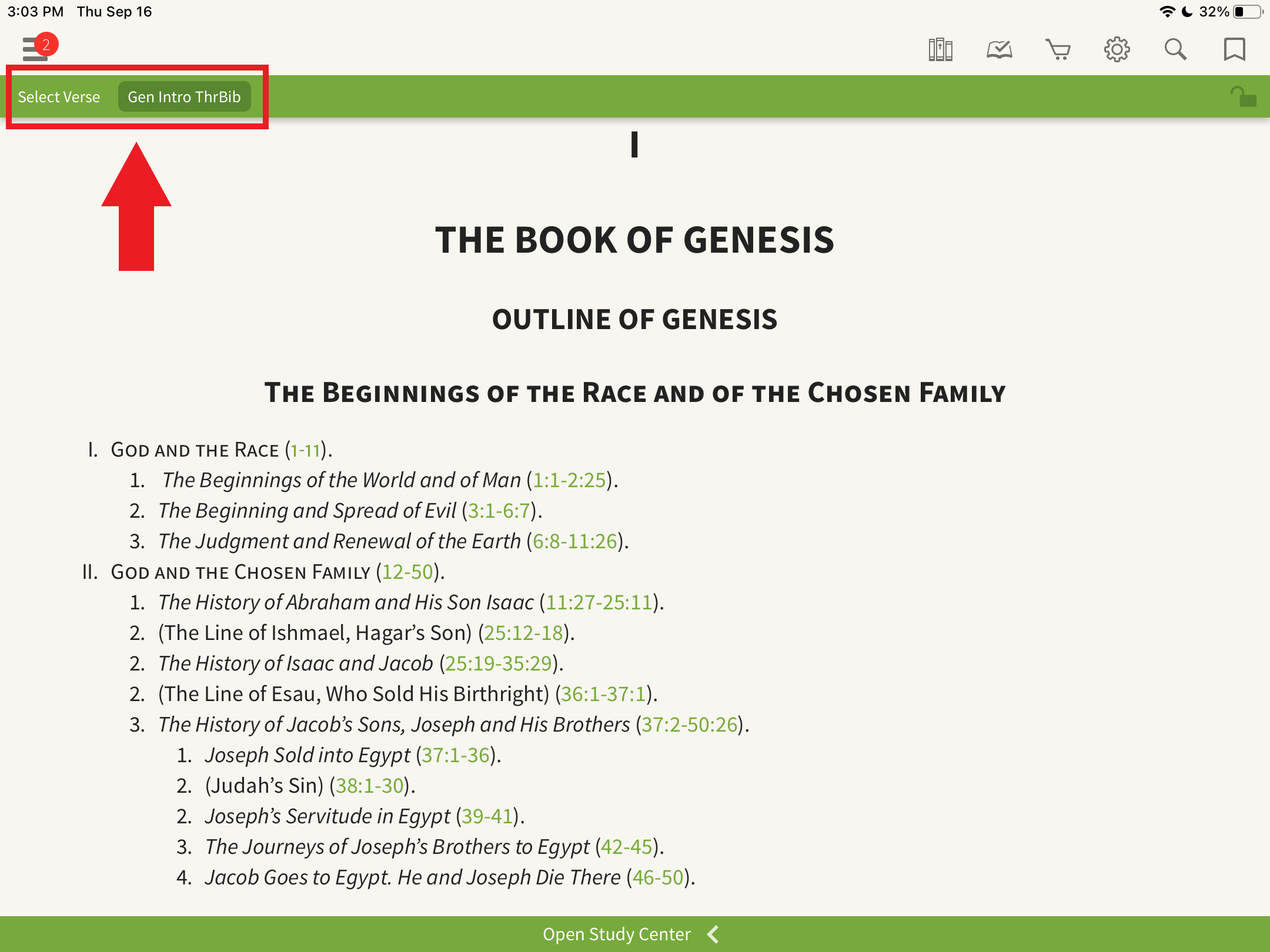Screen dimensions: 1270x952
Task: Open the 25:12-18 reference link
Action: click(524, 633)
